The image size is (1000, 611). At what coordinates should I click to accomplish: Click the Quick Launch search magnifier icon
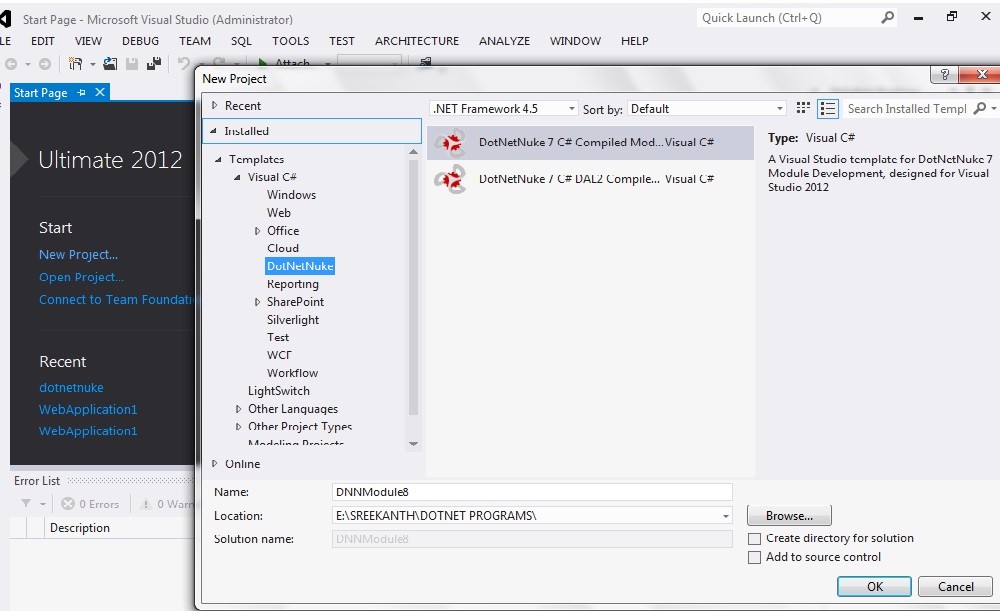click(887, 18)
